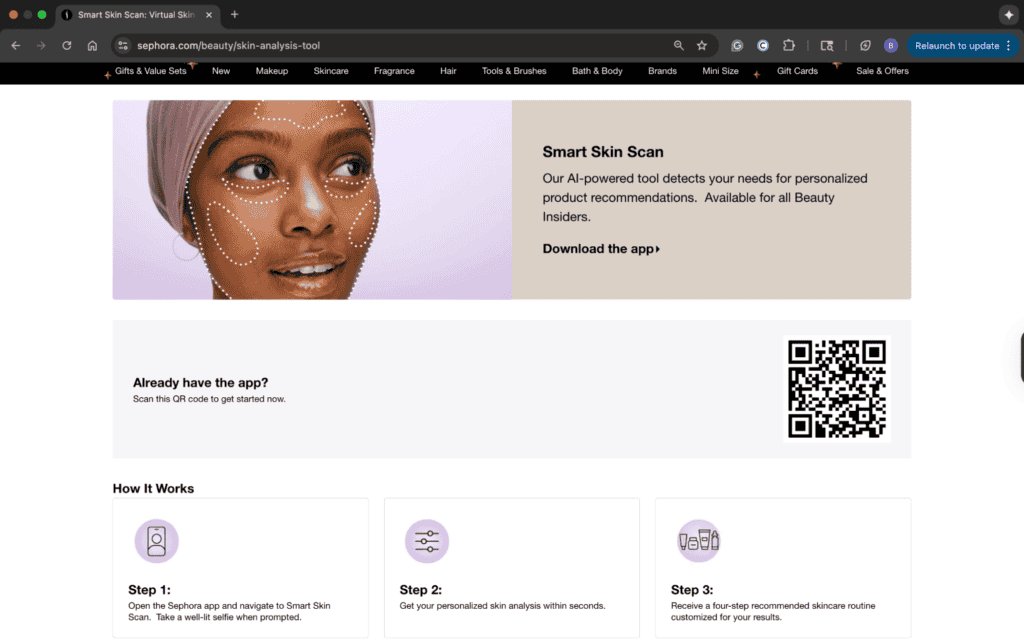The width and height of the screenshot is (1024, 640).
Task: Open the Mini Size menu
Action: [720, 71]
